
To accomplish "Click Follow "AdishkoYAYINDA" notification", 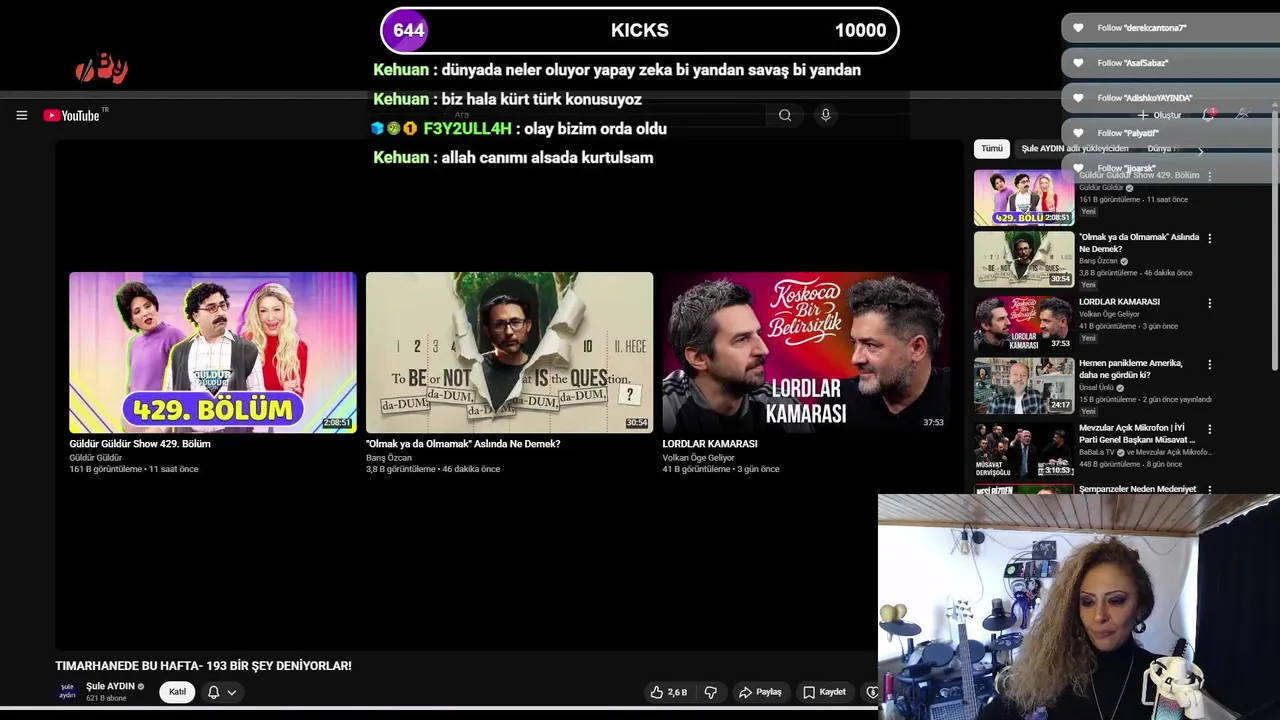I will tap(1170, 98).
